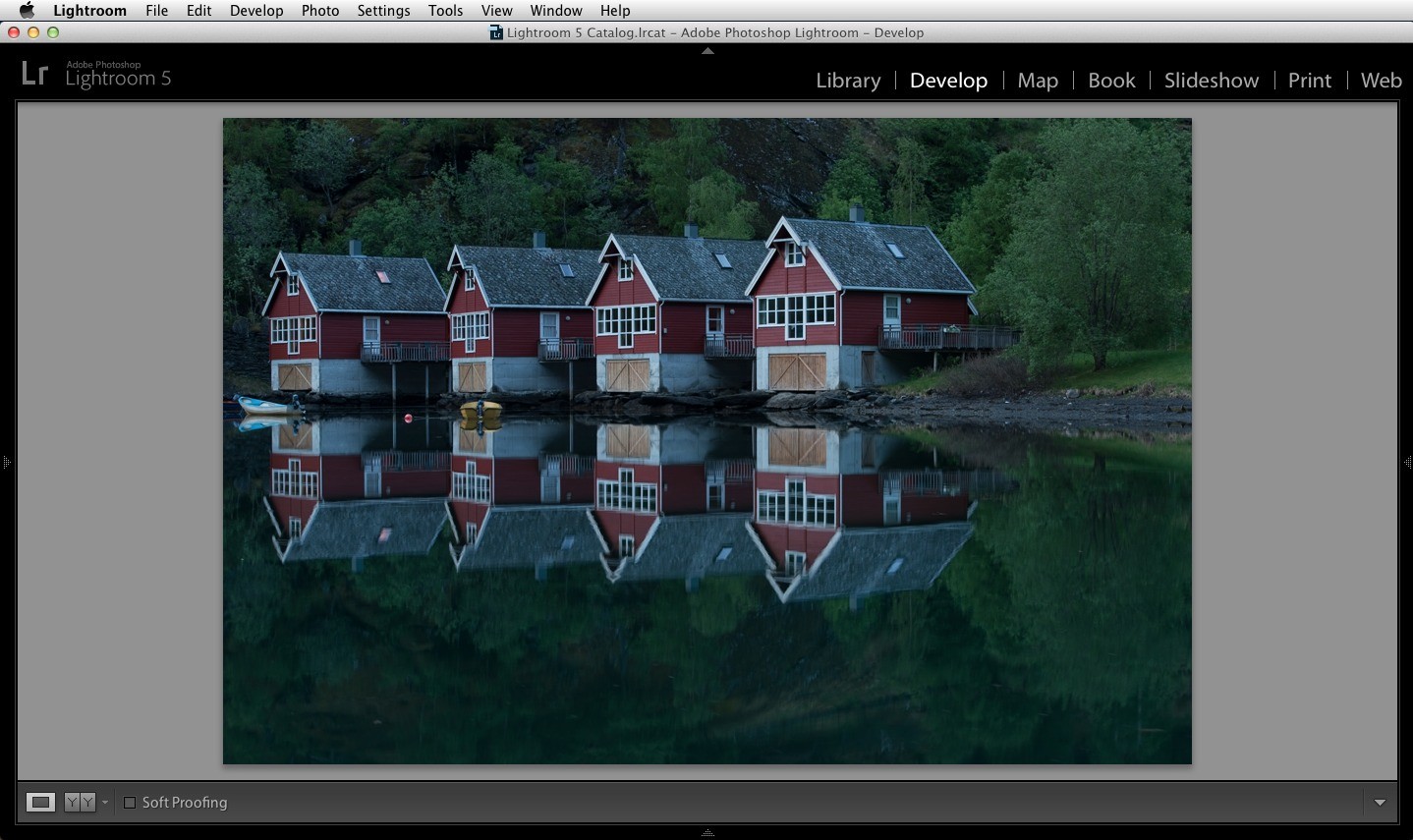Open the Settings menu
The height and width of the screenshot is (840, 1413).
tap(383, 10)
